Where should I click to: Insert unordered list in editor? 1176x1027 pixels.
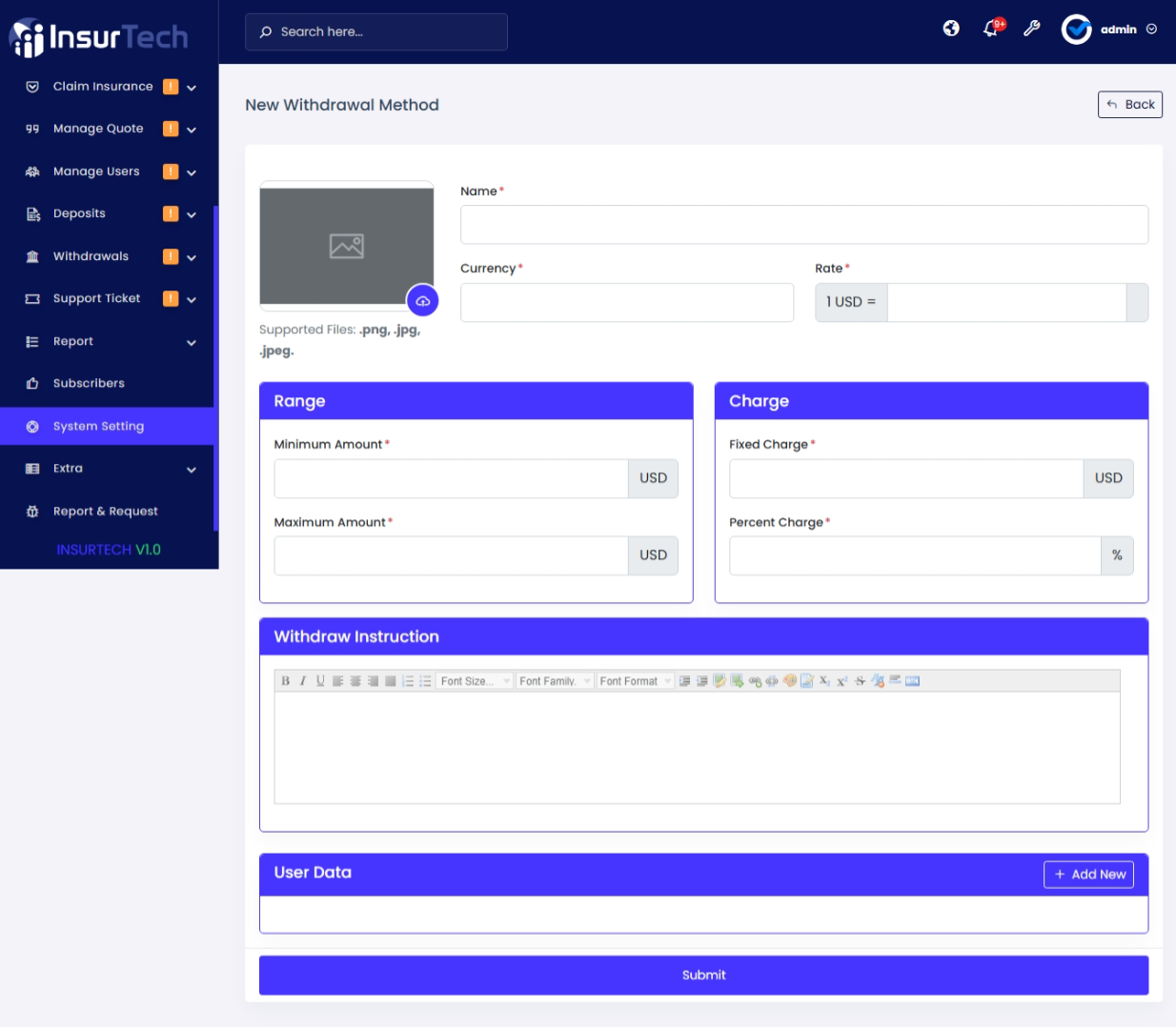coord(425,681)
